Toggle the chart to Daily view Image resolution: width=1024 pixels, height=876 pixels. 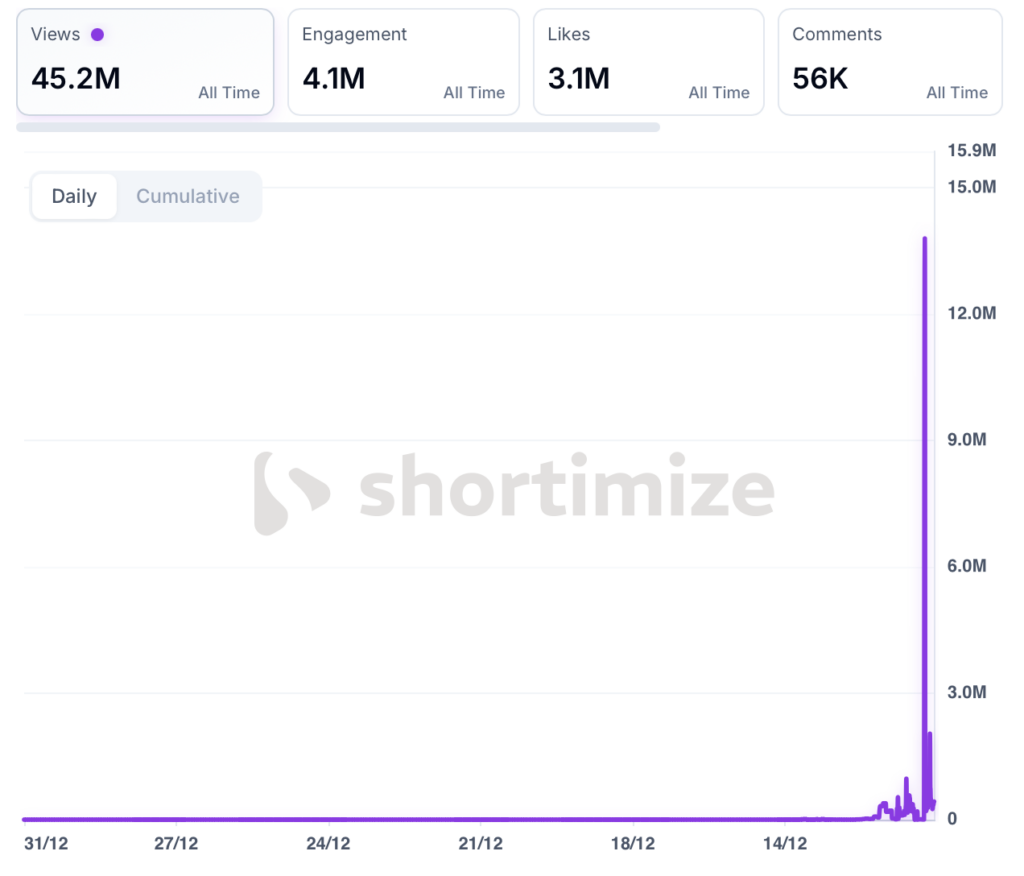(74, 196)
